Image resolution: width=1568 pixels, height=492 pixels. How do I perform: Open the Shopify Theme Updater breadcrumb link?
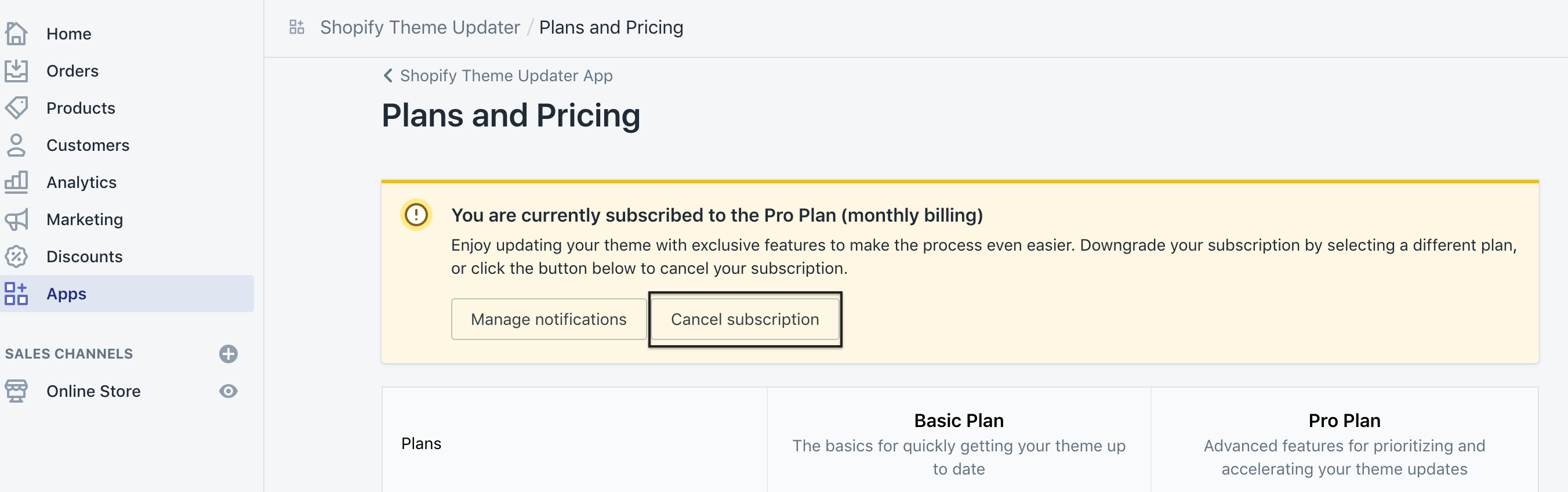coord(420,27)
